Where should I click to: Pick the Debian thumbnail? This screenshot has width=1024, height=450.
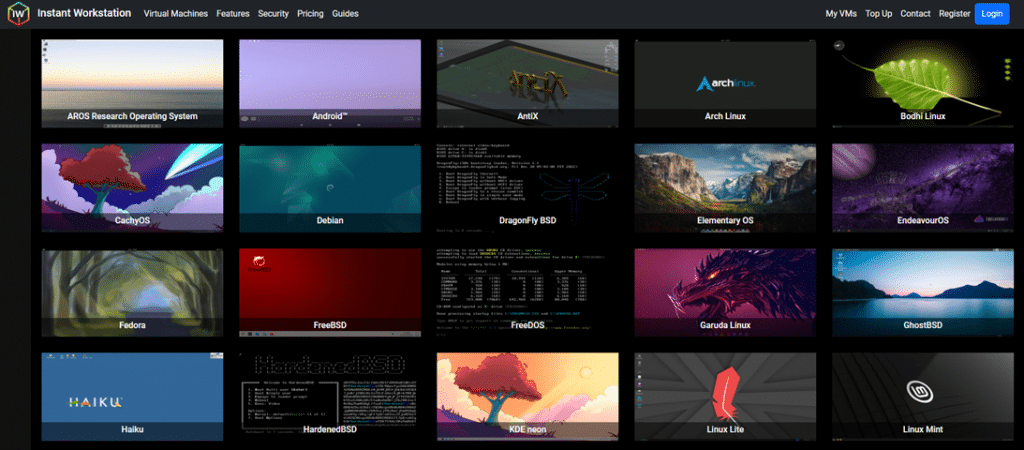pos(330,188)
